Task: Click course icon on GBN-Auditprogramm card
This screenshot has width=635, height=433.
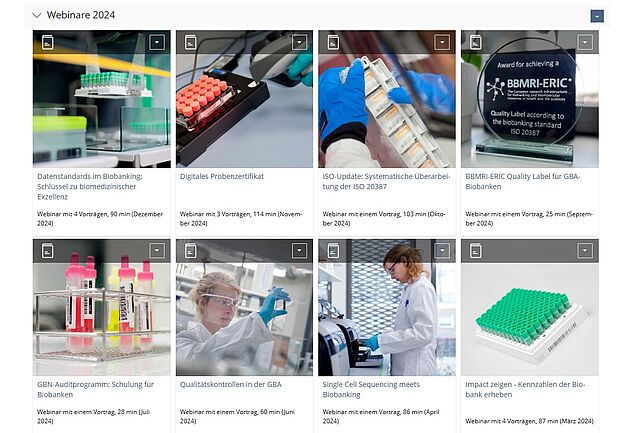Action: [47, 251]
